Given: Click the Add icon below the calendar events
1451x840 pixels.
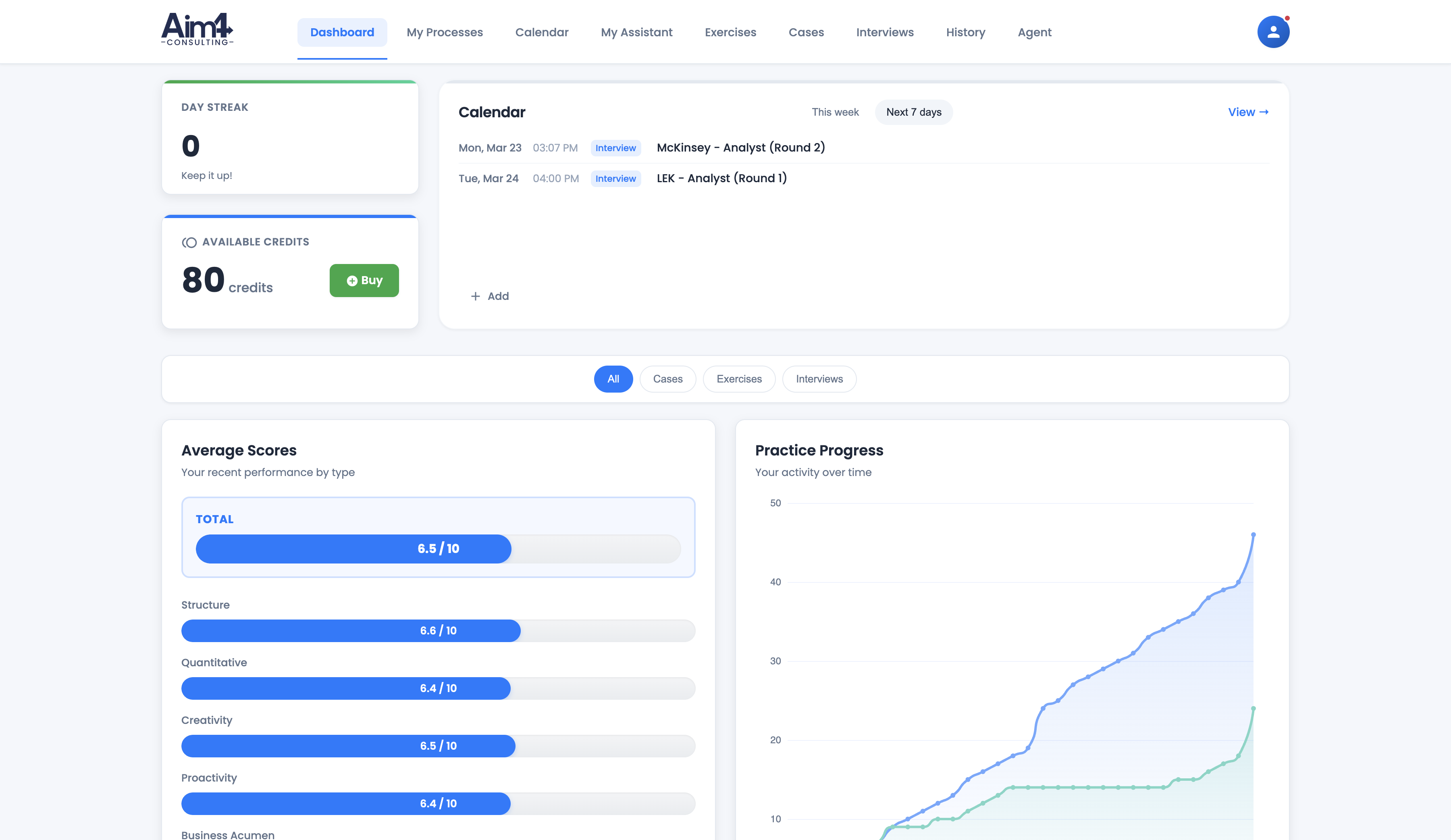Looking at the screenshot, I should [476, 296].
